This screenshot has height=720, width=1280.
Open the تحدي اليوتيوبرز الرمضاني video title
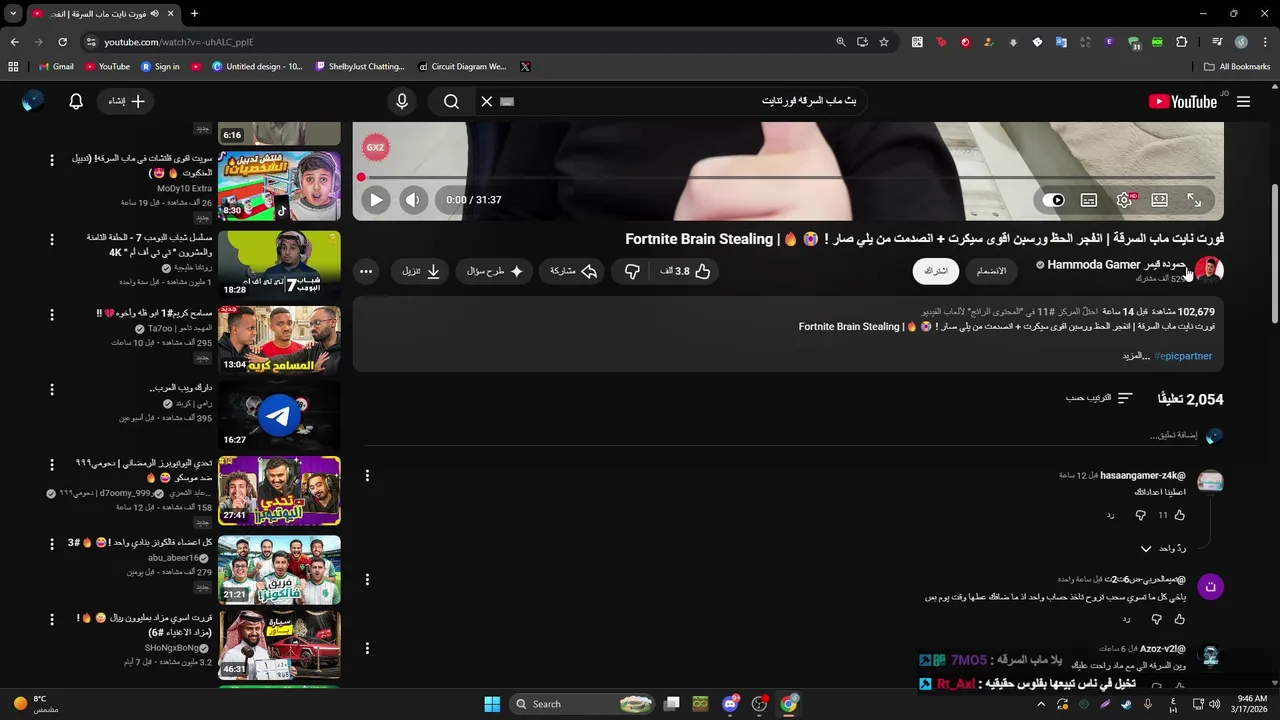pyautogui.click(x=143, y=470)
